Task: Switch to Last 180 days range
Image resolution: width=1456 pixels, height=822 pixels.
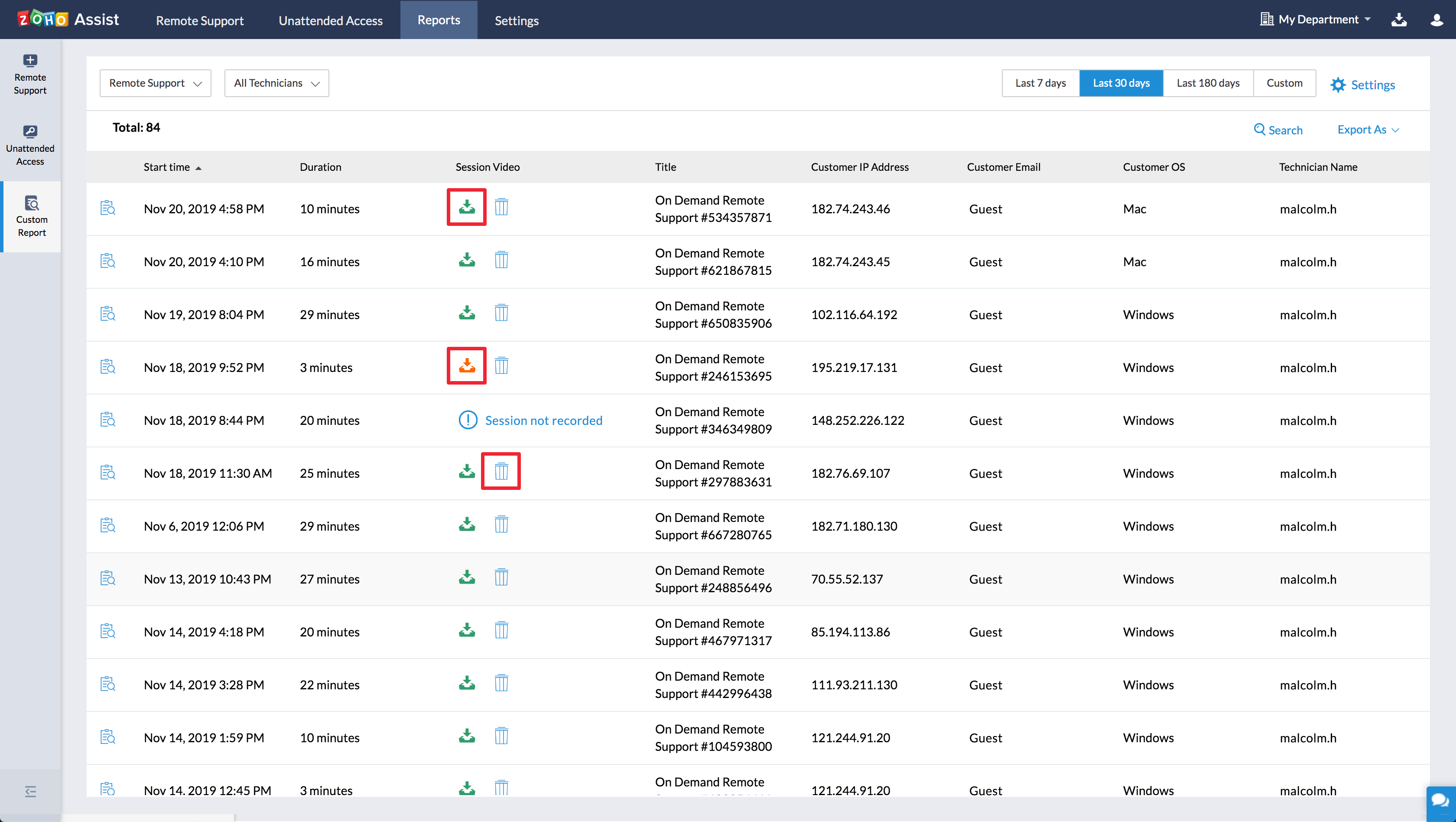Action: (x=1208, y=83)
